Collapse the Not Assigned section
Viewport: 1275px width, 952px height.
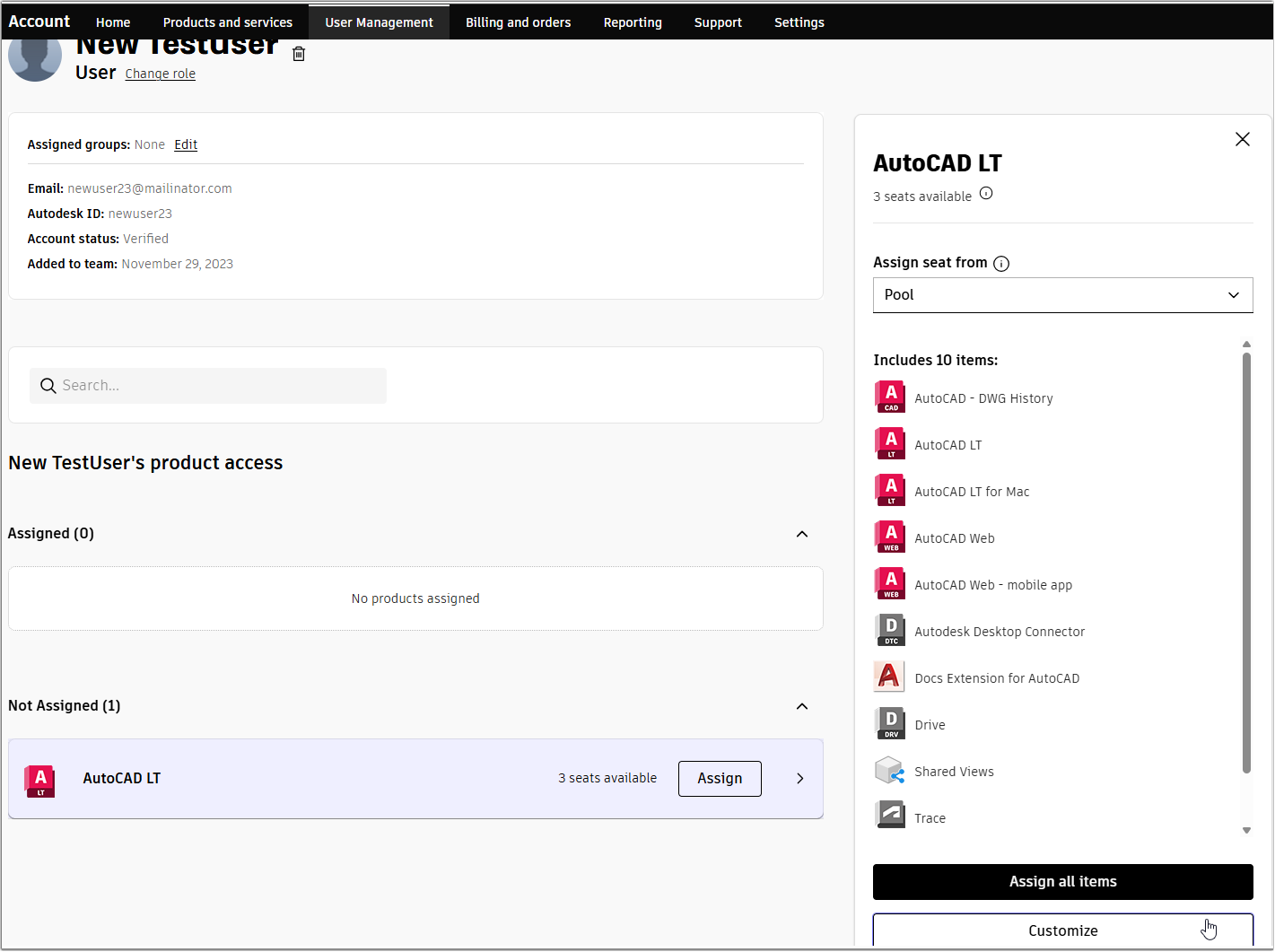pos(801,706)
